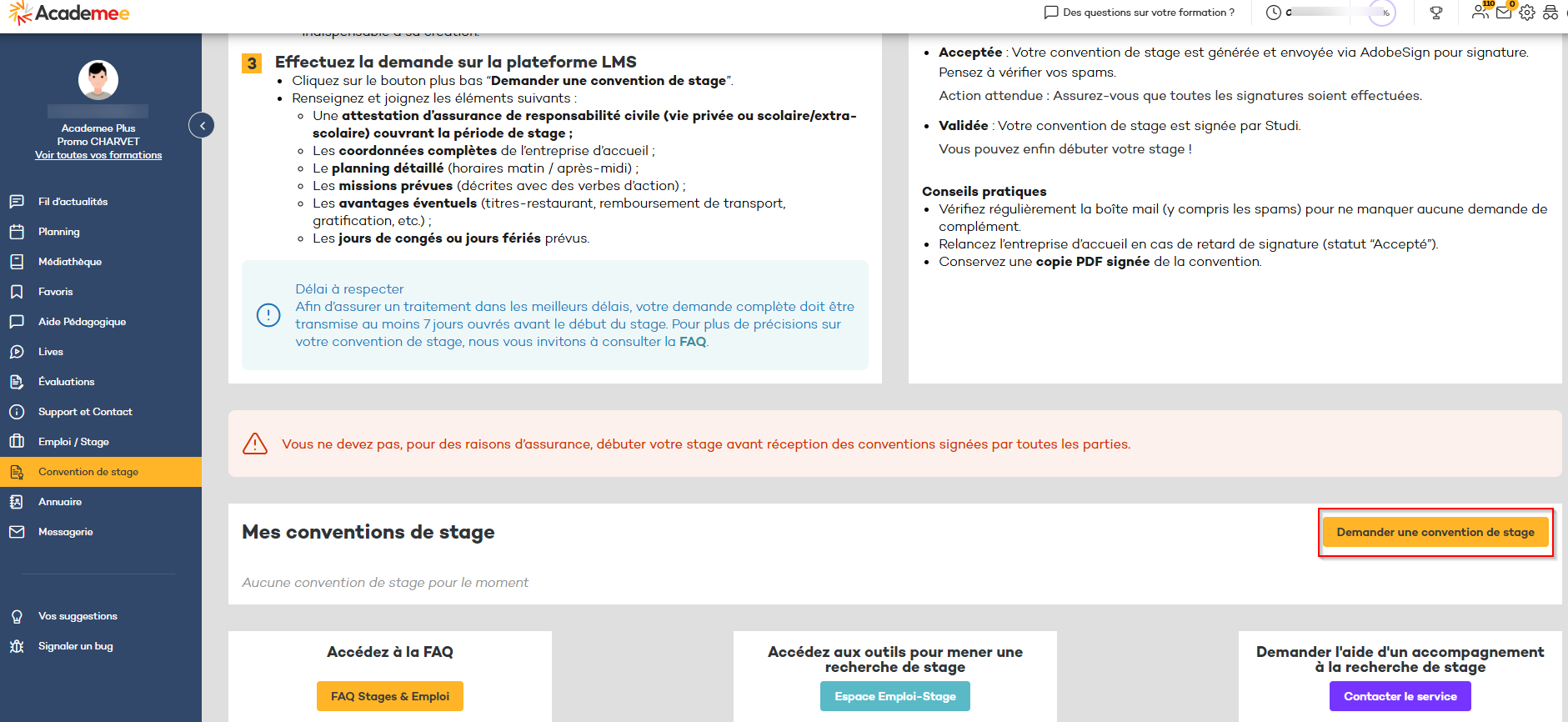Image resolution: width=1568 pixels, height=722 pixels.
Task: Click the Vos suggestions lightbulb icon
Action: 17,616
